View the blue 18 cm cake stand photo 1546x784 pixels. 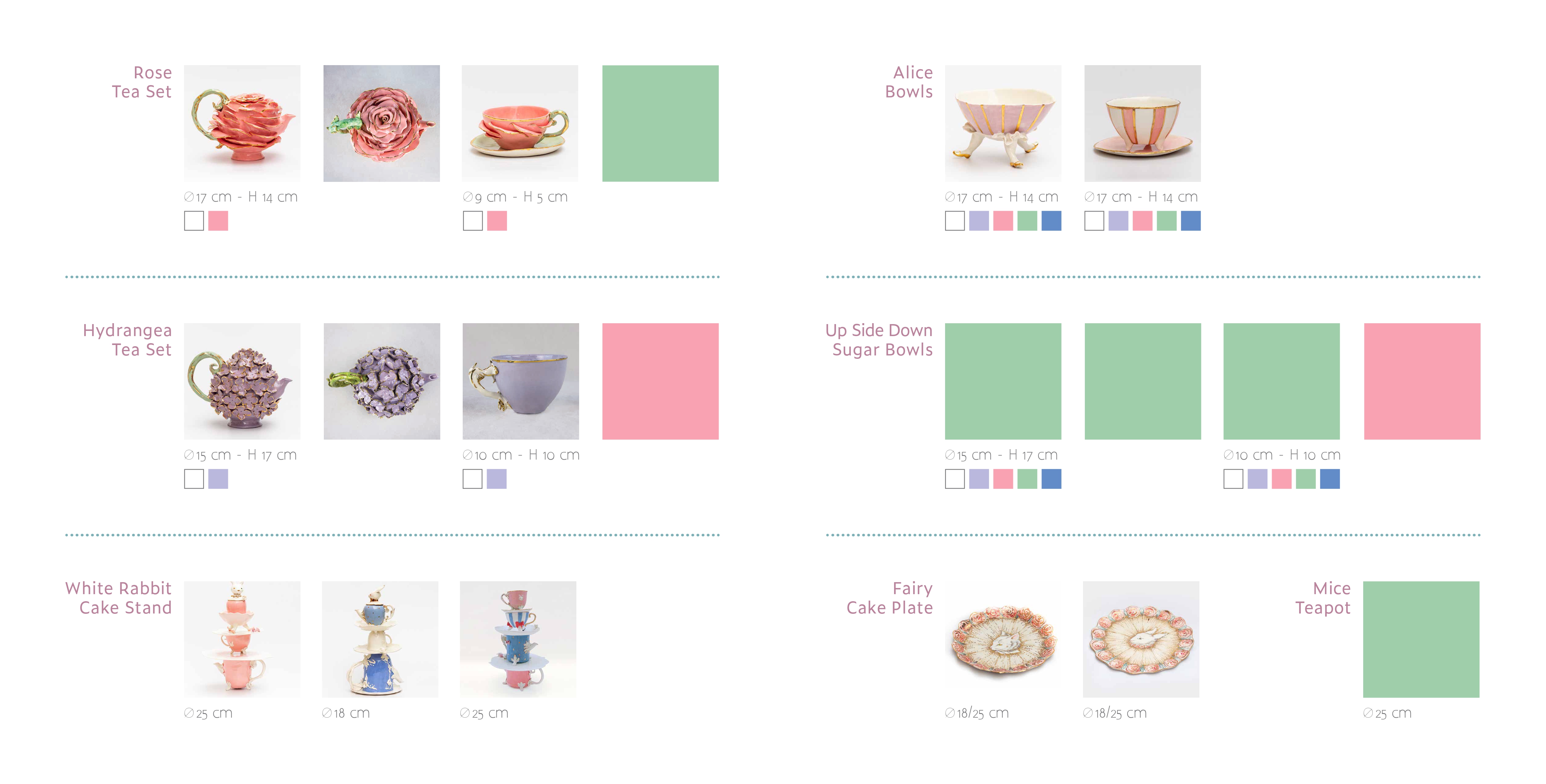380,639
